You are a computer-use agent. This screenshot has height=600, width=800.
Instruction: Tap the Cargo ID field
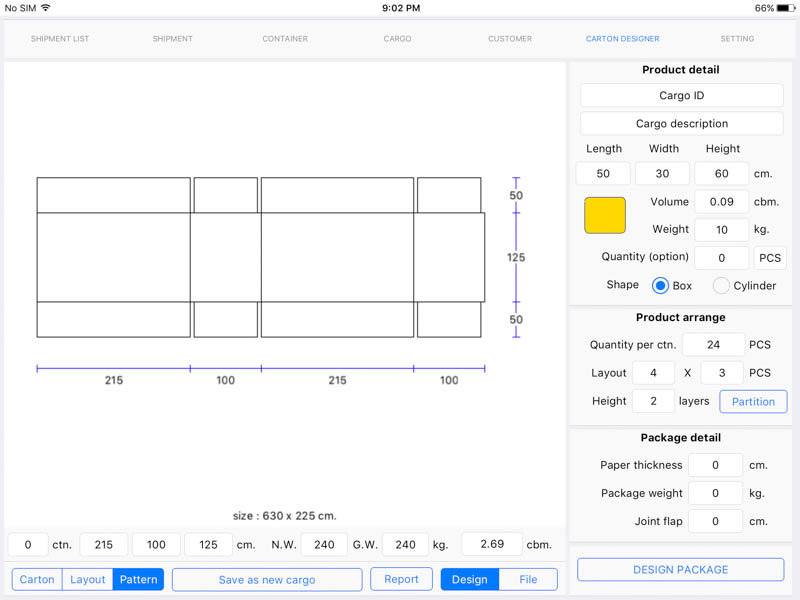coord(682,95)
